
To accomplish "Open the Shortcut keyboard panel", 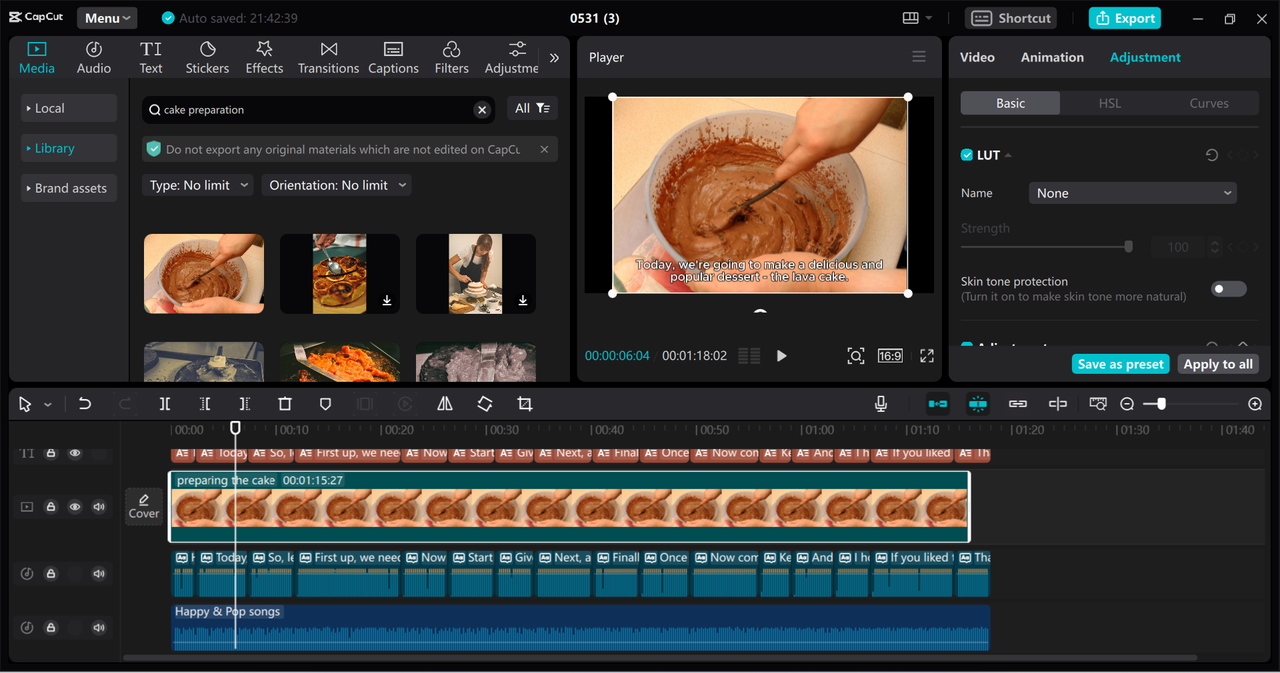I will coord(1011,18).
